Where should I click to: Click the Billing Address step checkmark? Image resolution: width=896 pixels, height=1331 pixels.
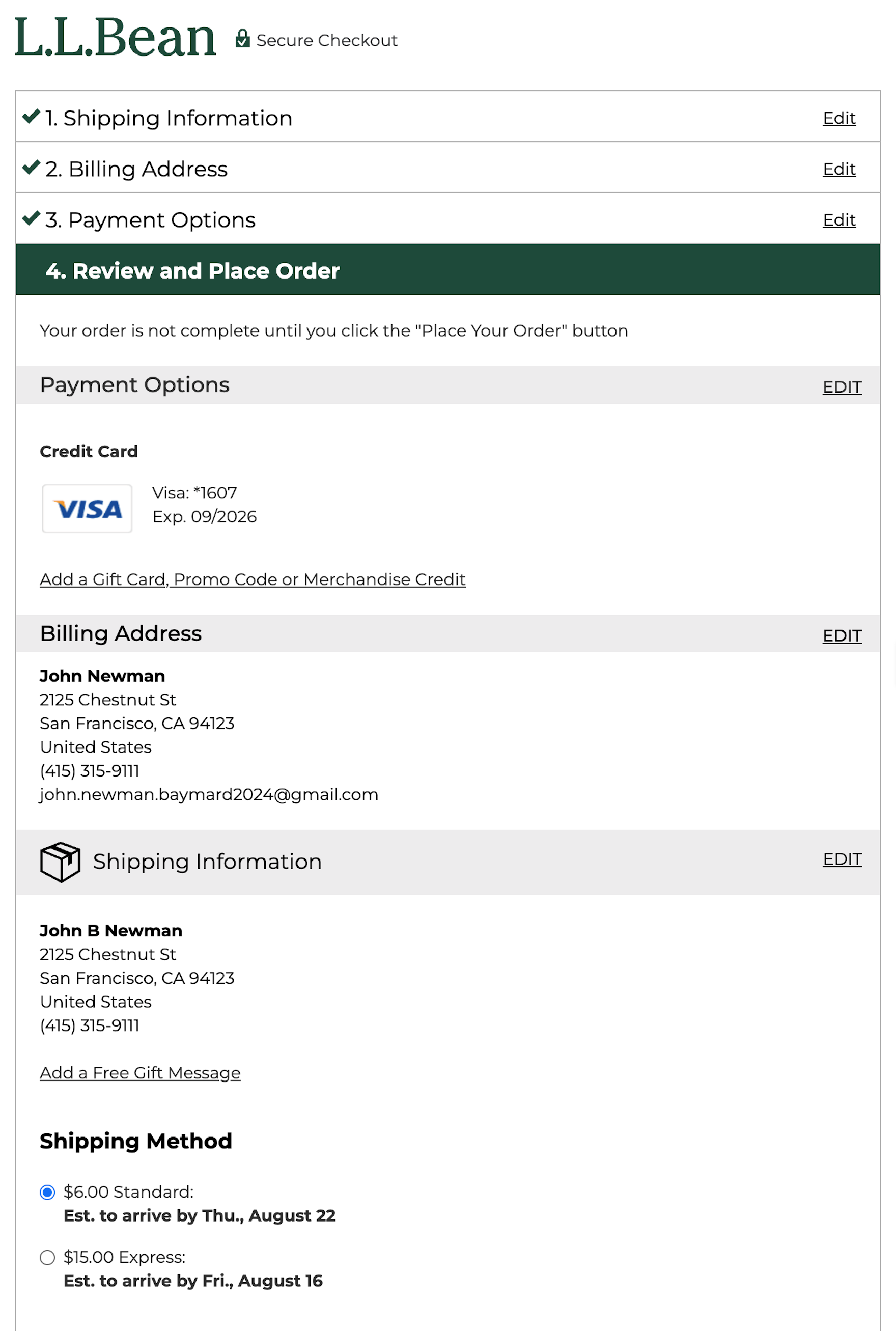coord(31,168)
